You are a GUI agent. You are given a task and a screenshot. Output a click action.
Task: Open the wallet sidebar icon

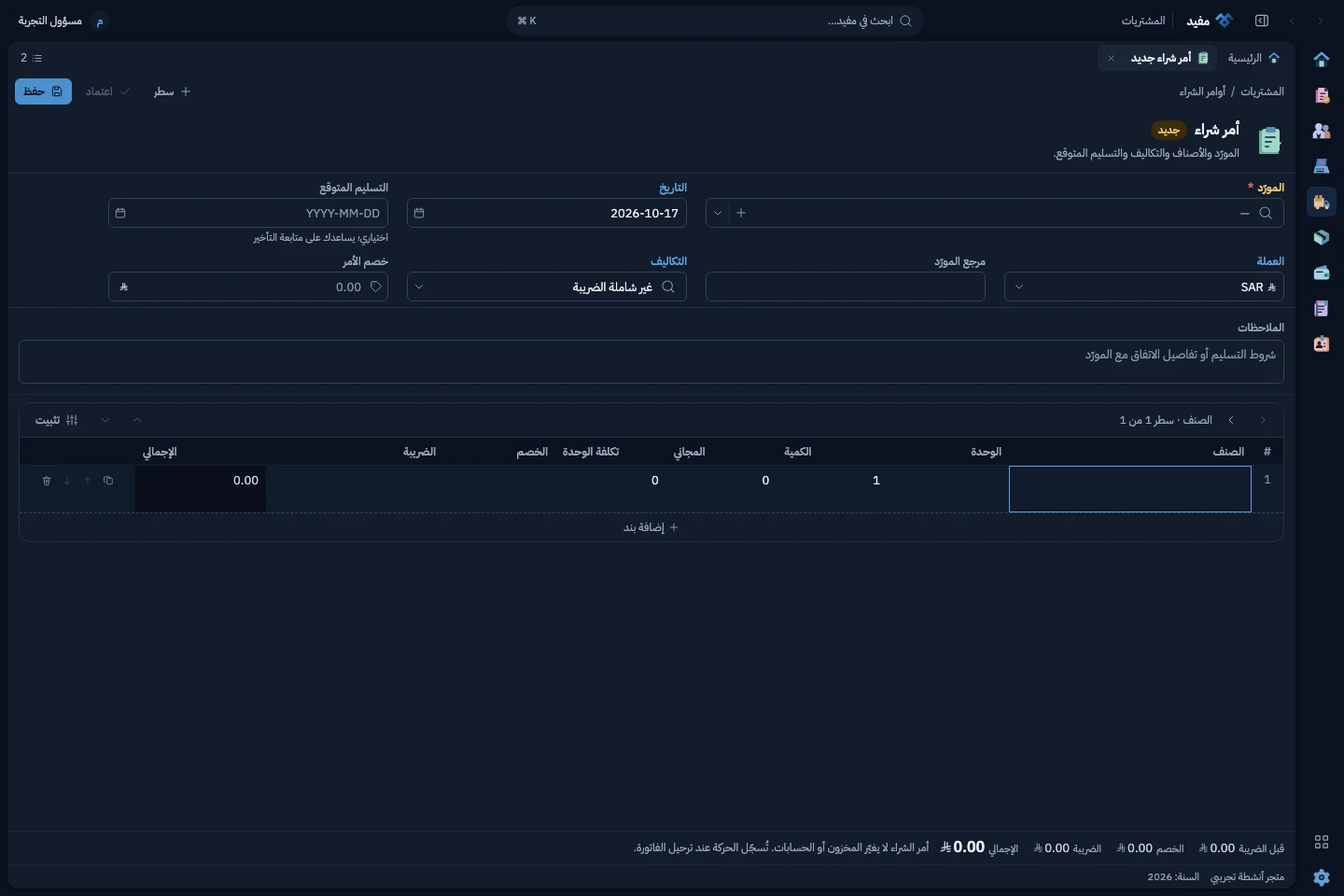click(1321, 273)
